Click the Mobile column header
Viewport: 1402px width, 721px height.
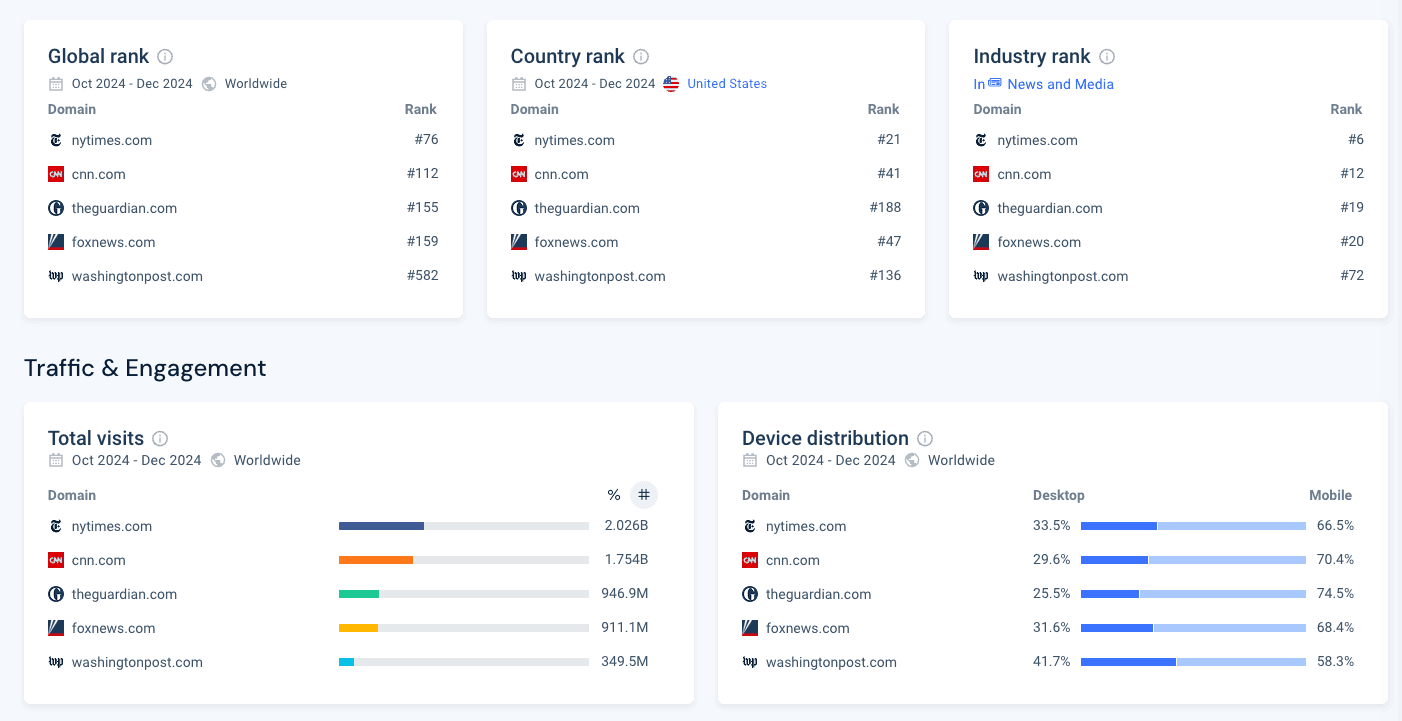pos(1330,495)
